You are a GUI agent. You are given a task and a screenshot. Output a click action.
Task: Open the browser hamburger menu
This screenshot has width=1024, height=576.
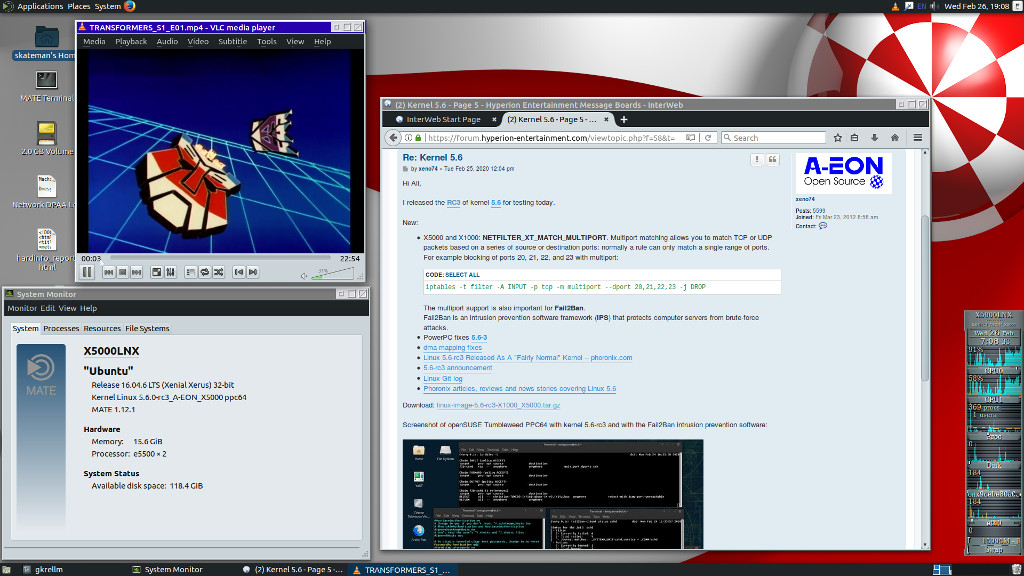tap(918, 138)
